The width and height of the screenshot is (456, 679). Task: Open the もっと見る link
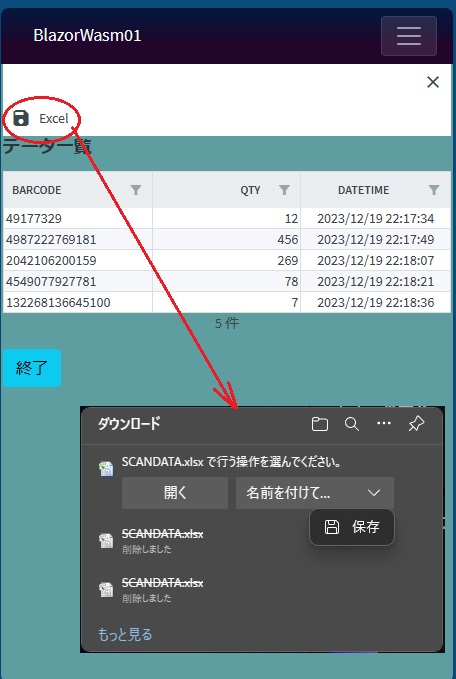125,634
